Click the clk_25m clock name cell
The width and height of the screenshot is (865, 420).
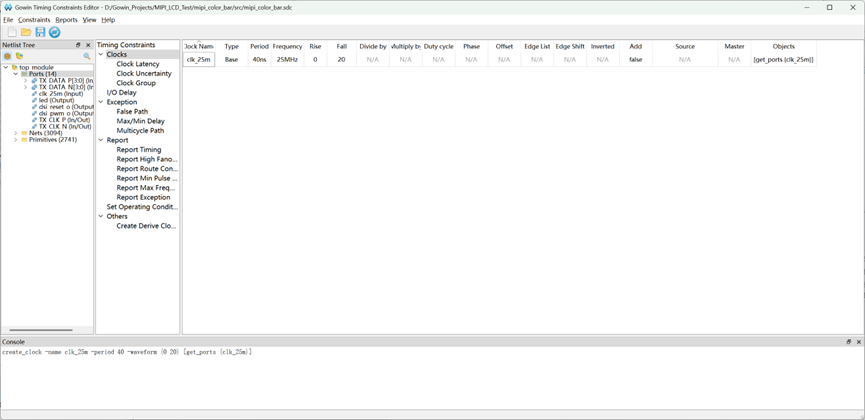pos(199,60)
